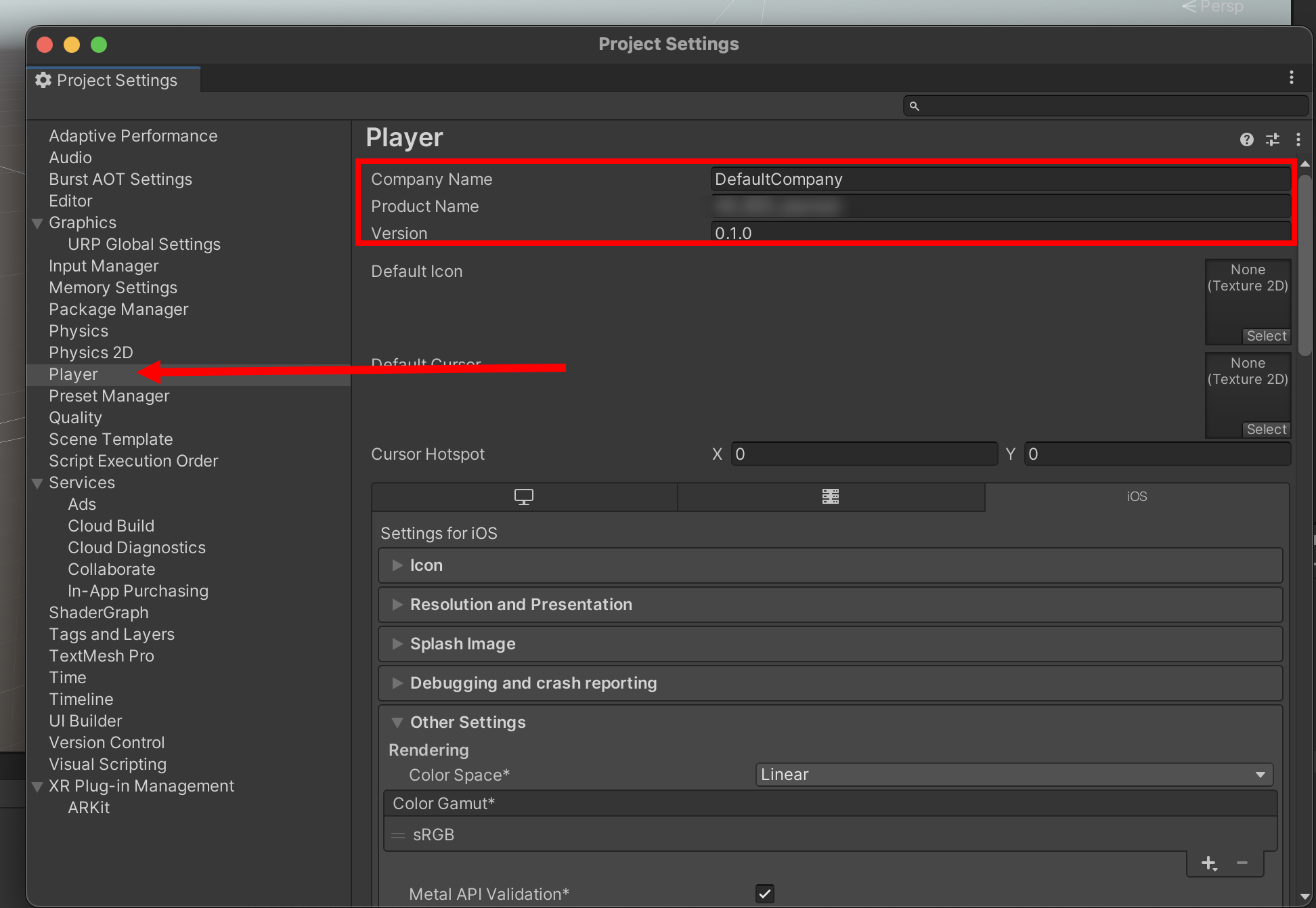
Task: Collapse the Services tree group
Action: [x=38, y=483]
